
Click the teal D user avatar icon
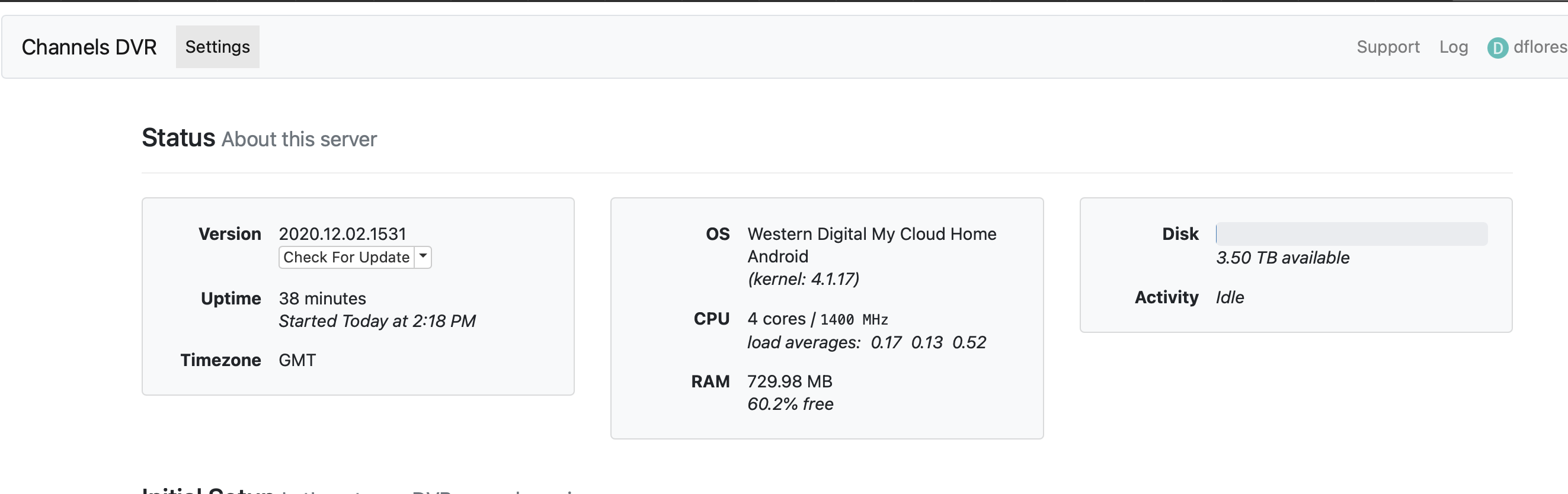(1497, 47)
